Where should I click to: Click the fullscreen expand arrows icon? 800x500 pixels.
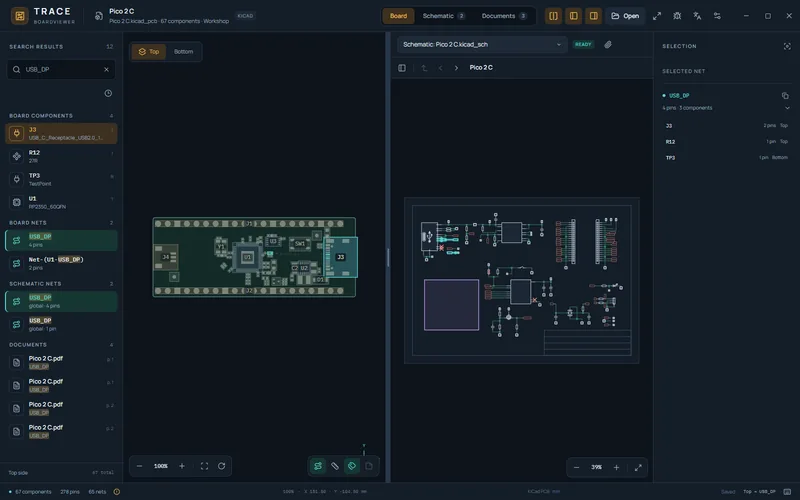pos(657,16)
